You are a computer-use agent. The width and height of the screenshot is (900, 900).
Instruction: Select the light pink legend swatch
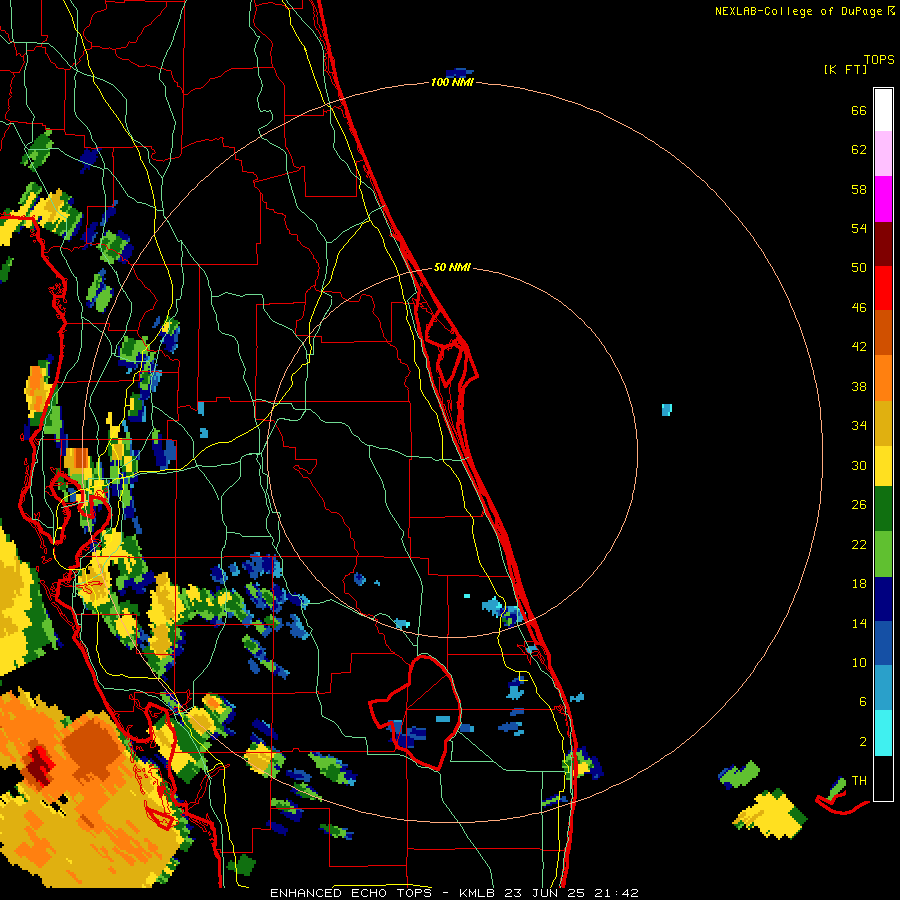[x=883, y=153]
